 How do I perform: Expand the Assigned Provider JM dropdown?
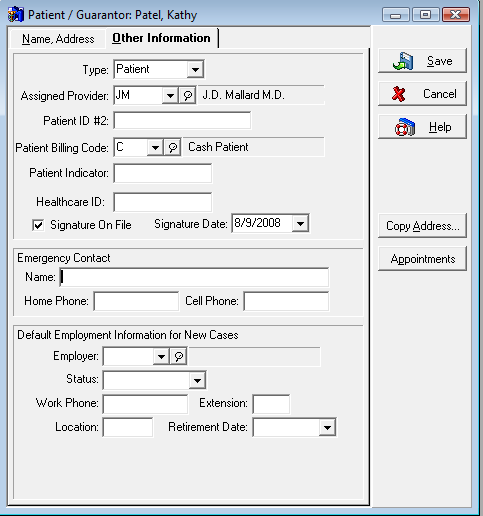[170, 96]
